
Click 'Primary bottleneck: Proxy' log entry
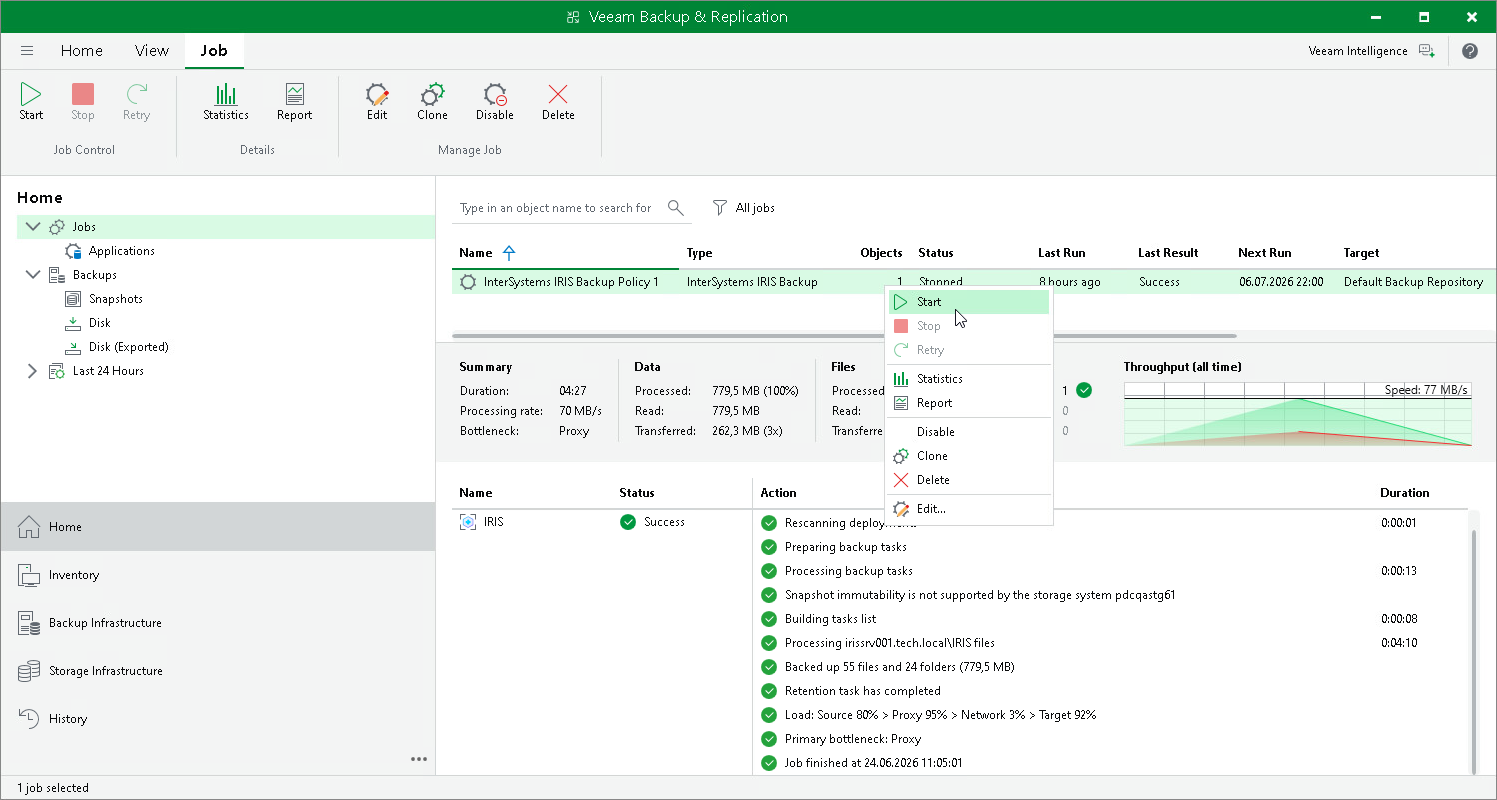pos(853,739)
